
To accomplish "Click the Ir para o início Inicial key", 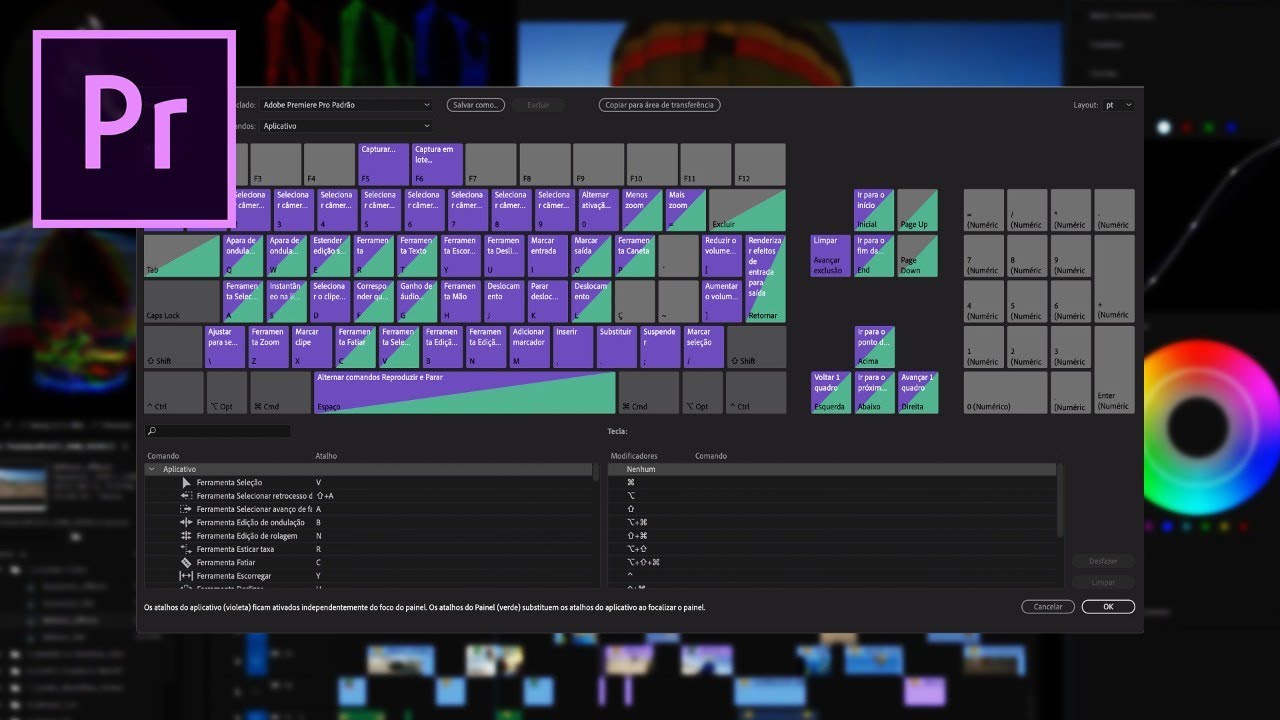I will point(874,210).
